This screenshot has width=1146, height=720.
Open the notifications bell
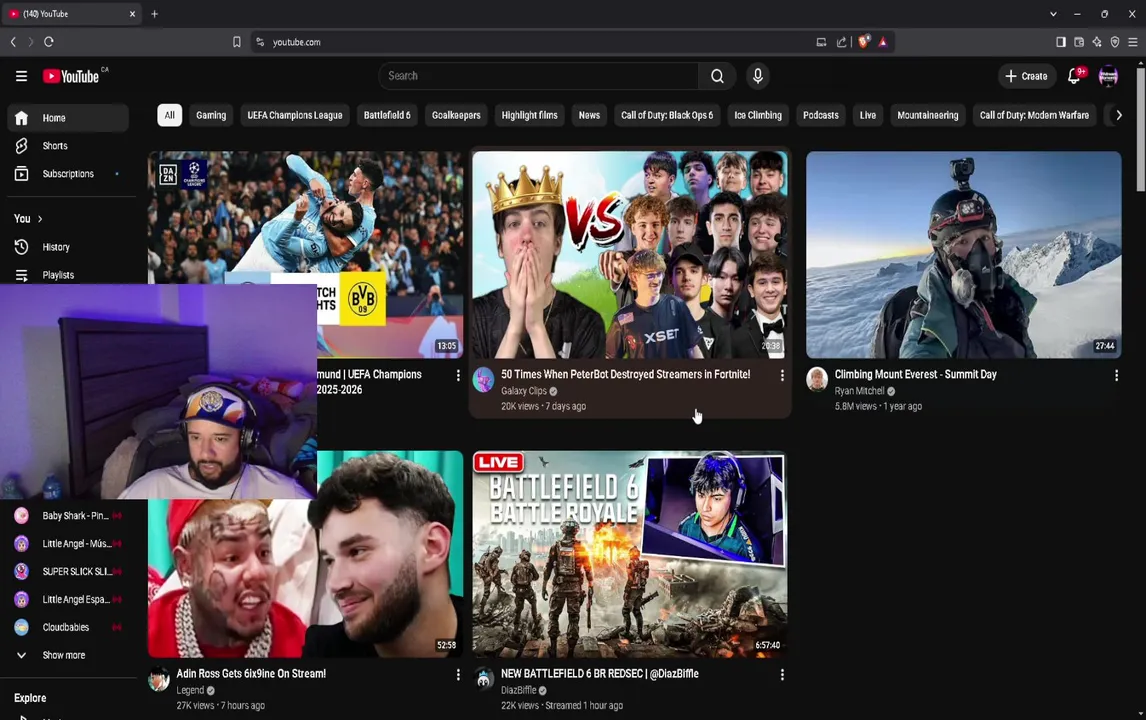(x=1074, y=76)
